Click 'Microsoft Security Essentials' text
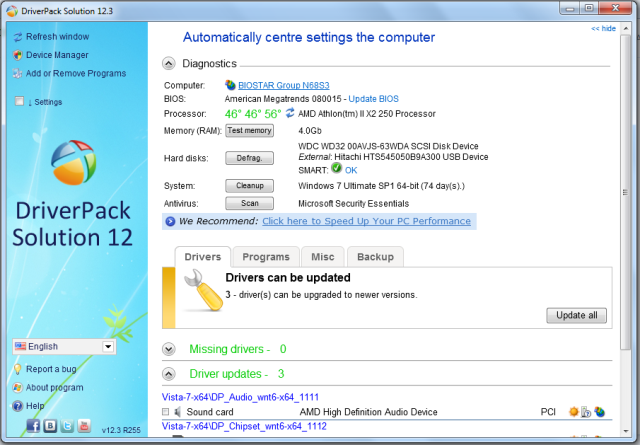The height and width of the screenshot is (445, 640). pyautogui.click(x=353, y=203)
